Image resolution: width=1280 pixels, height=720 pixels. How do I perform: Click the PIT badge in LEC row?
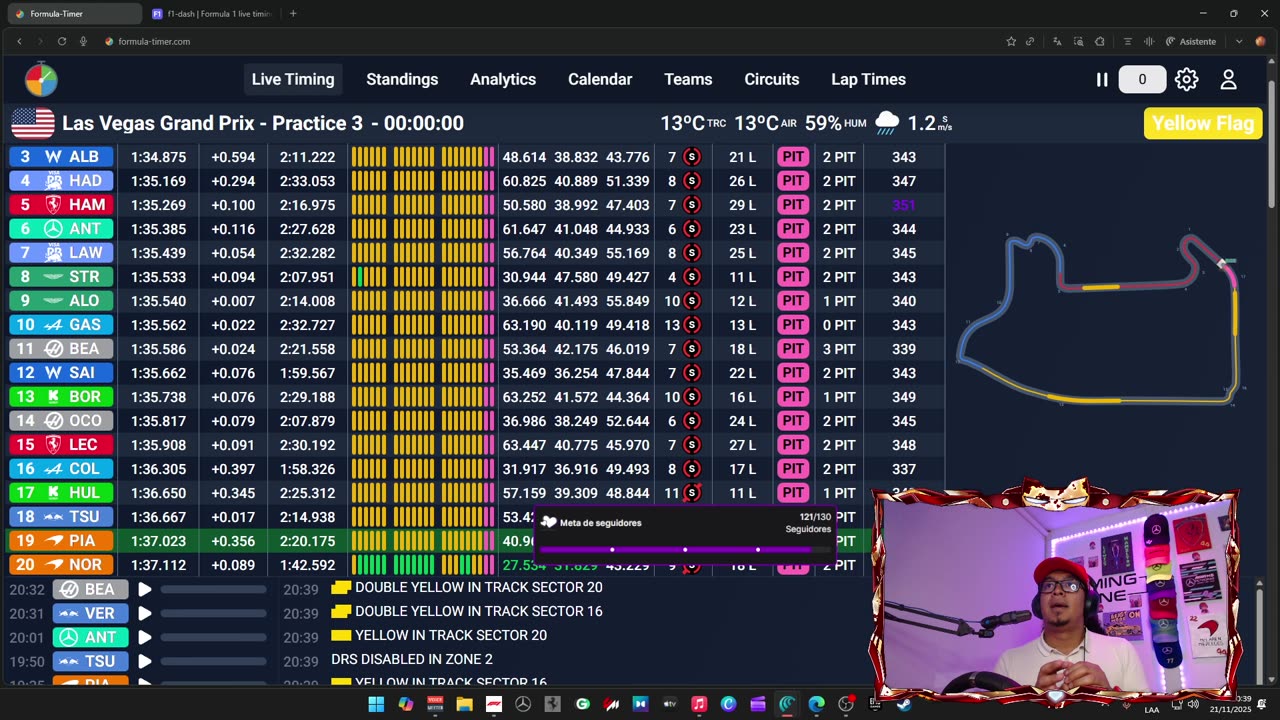click(x=793, y=445)
